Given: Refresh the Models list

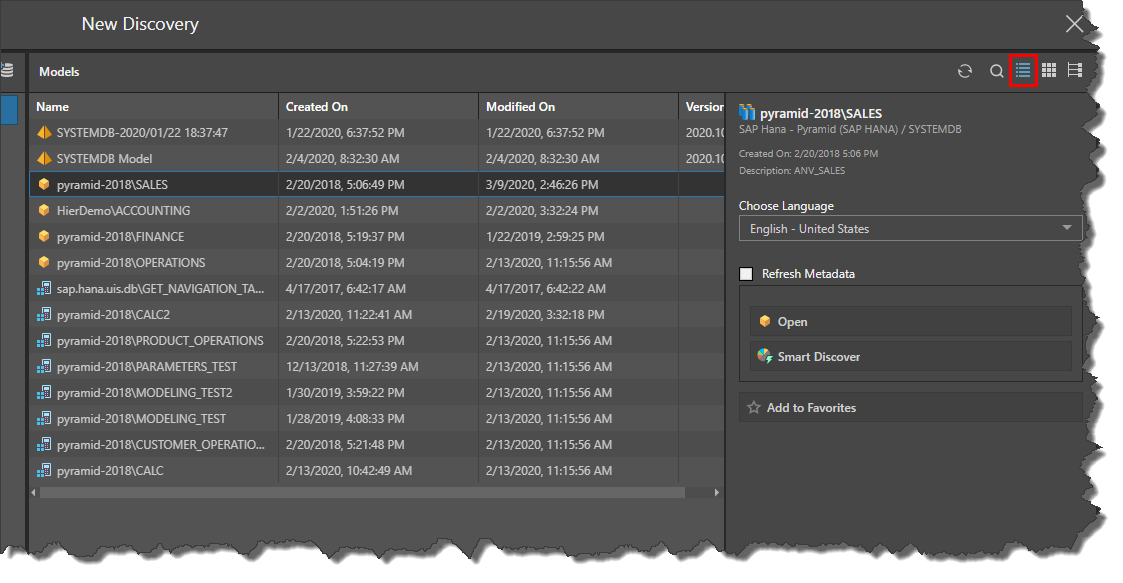Looking at the screenshot, I should pyautogui.click(x=965, y=71).
